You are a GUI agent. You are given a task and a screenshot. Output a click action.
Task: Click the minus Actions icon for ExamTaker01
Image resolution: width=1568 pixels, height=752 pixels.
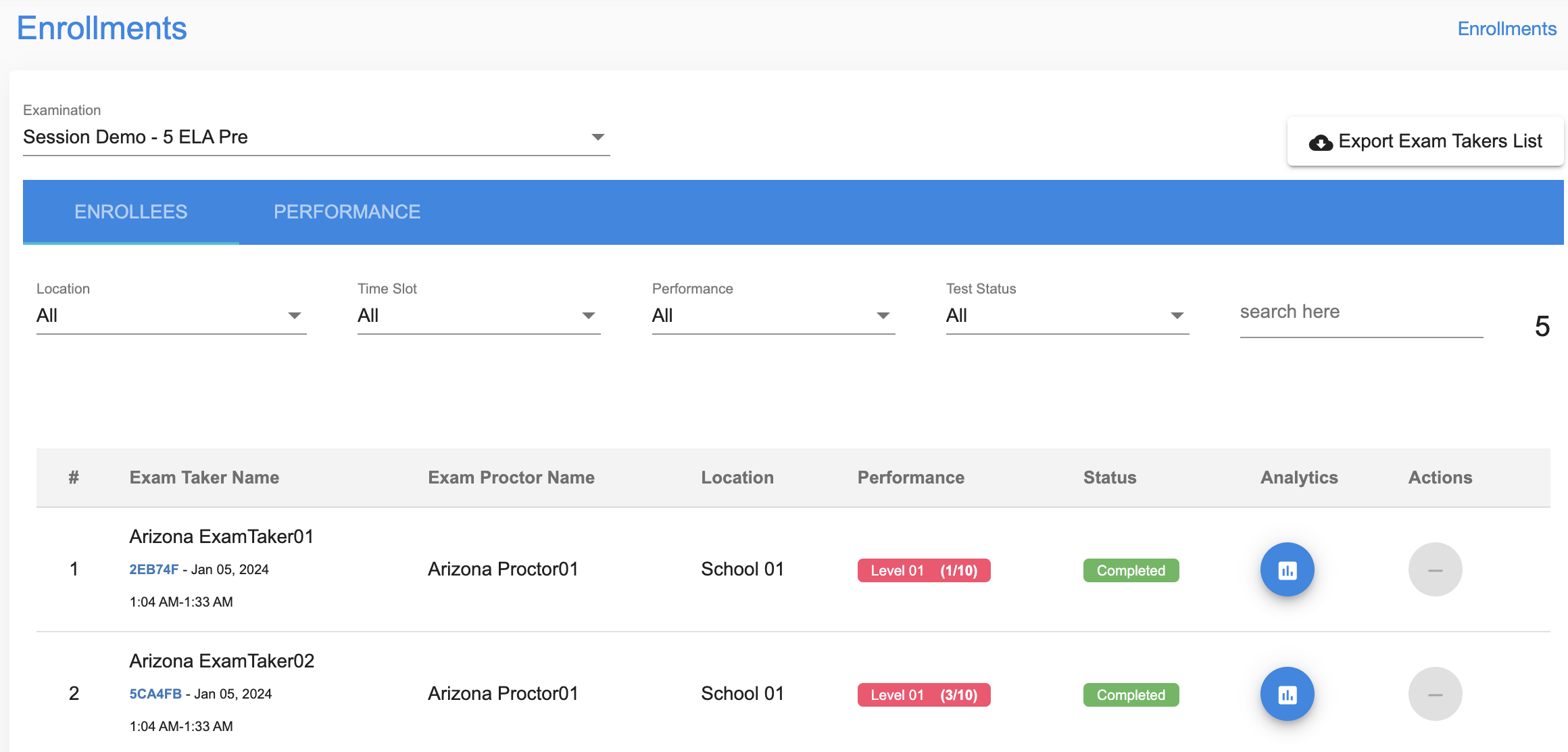(x=1435, y=569)
